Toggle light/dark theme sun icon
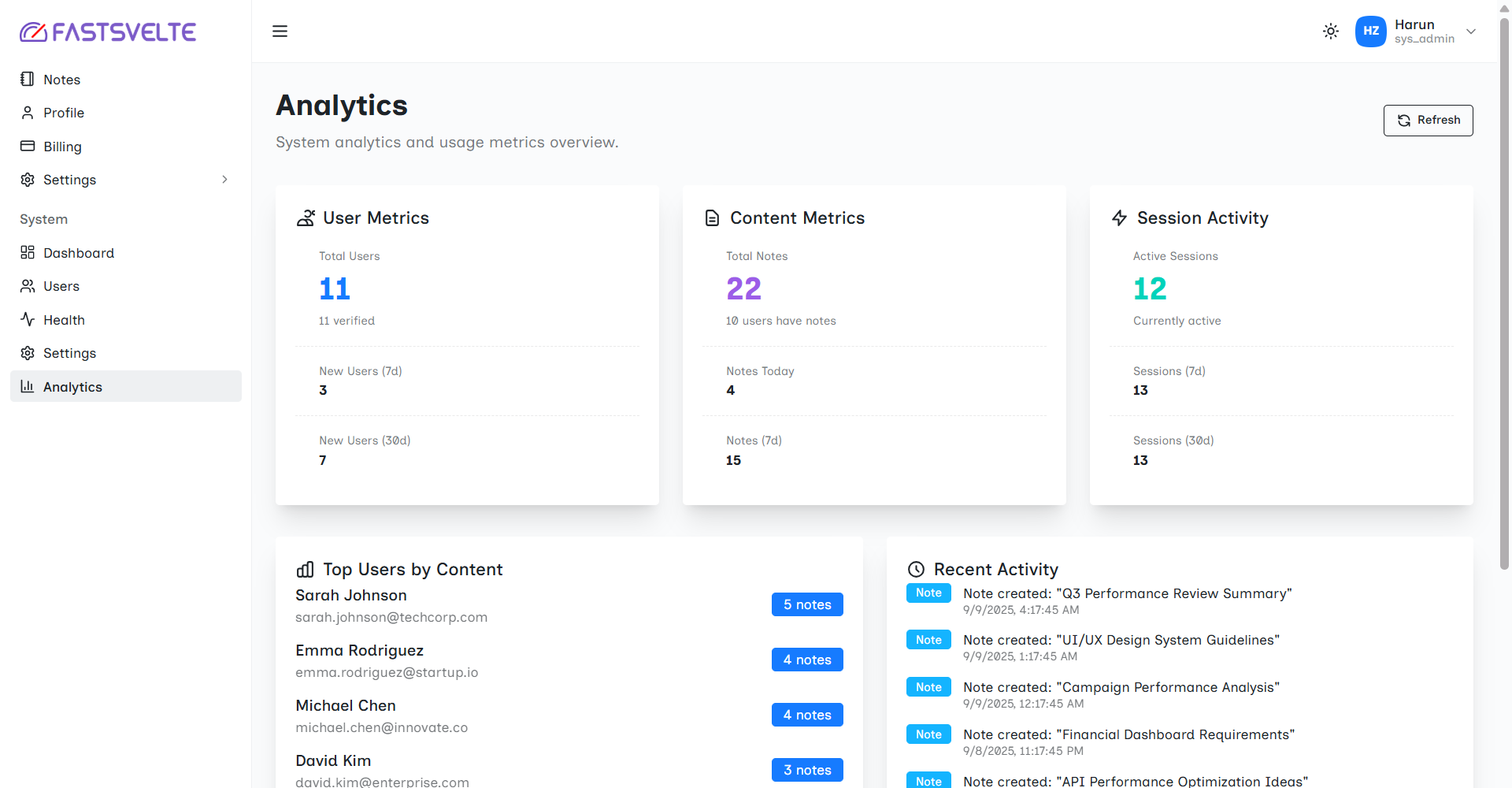Image resolution: width=1512 pixels, height=788 pixels. tap(1330, 32)
